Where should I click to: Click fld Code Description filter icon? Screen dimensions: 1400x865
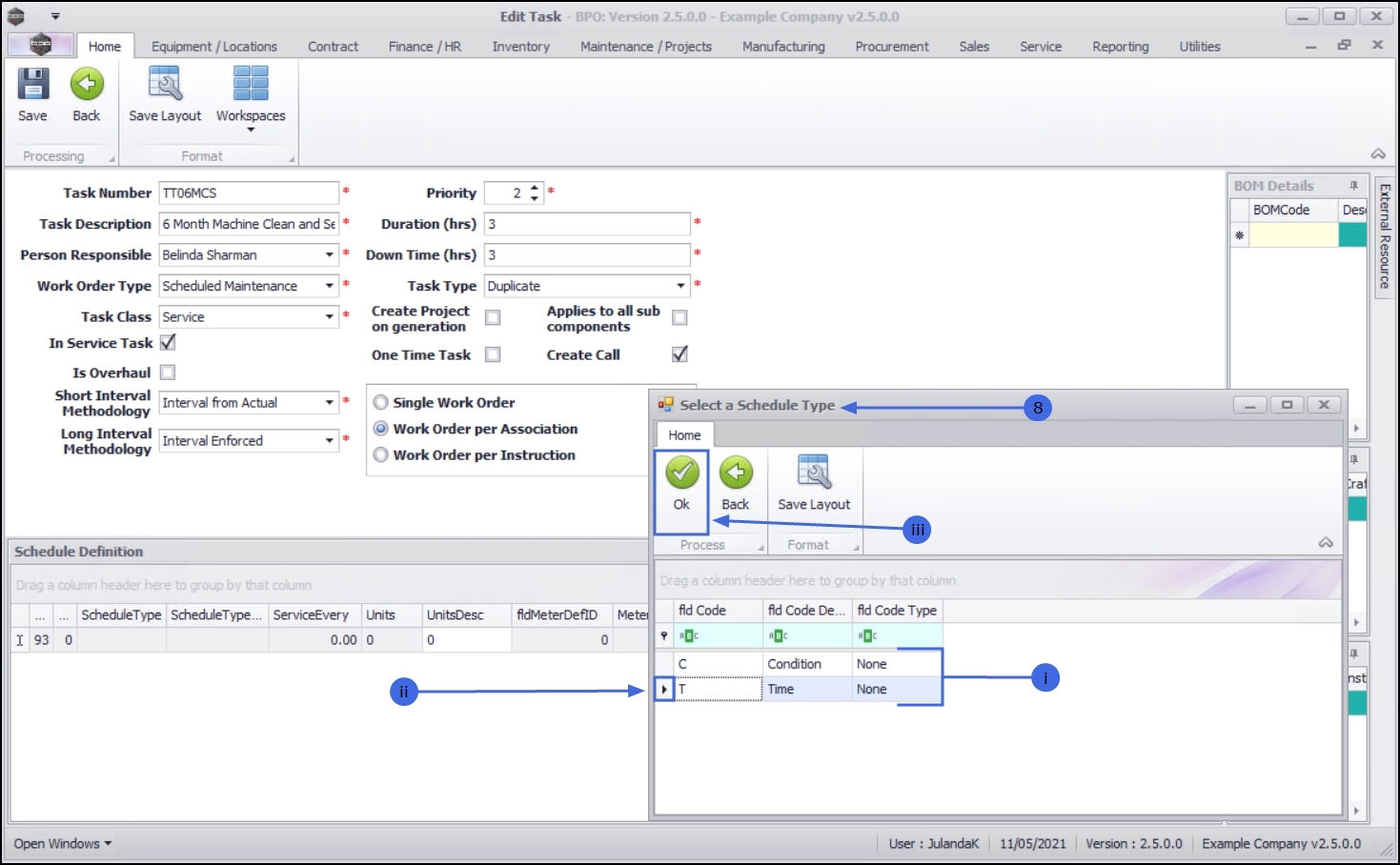tap(778, 636)
